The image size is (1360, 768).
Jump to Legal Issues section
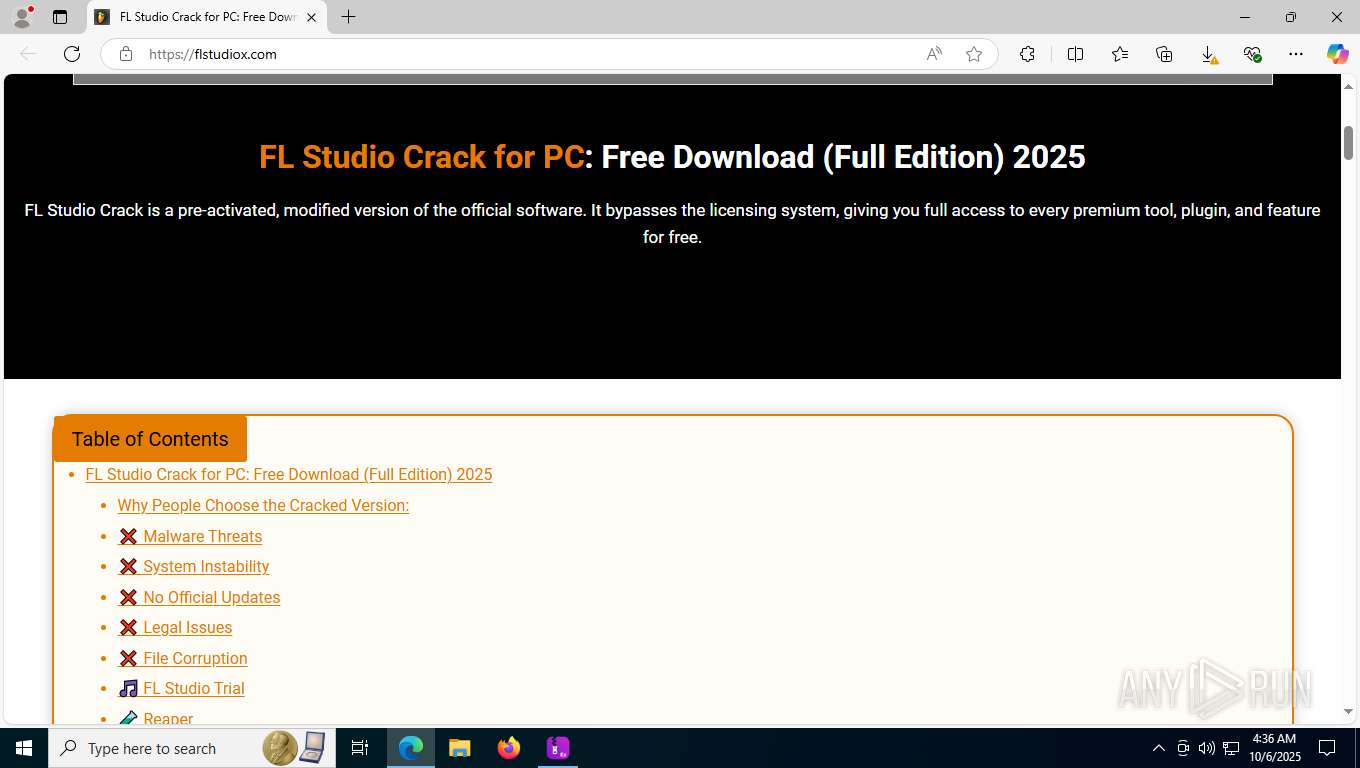coord(175,627)
